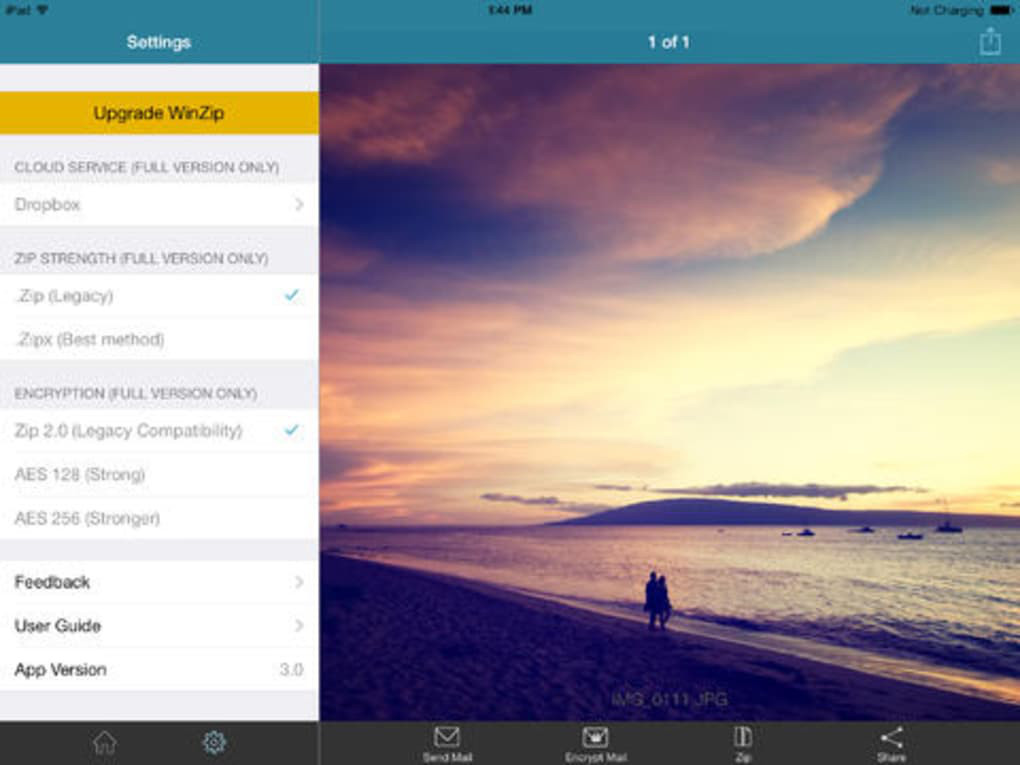
Task: Open the export icon in the top bar
Action: point(990,42)
